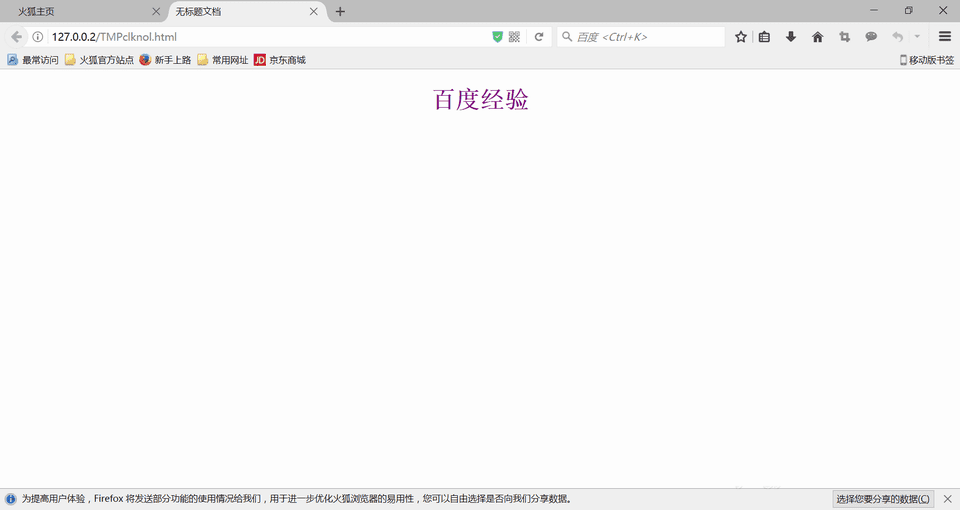This screenshot has width=960, height=510.
Task: Minimize the Firefox window
Action: (874, 10)
